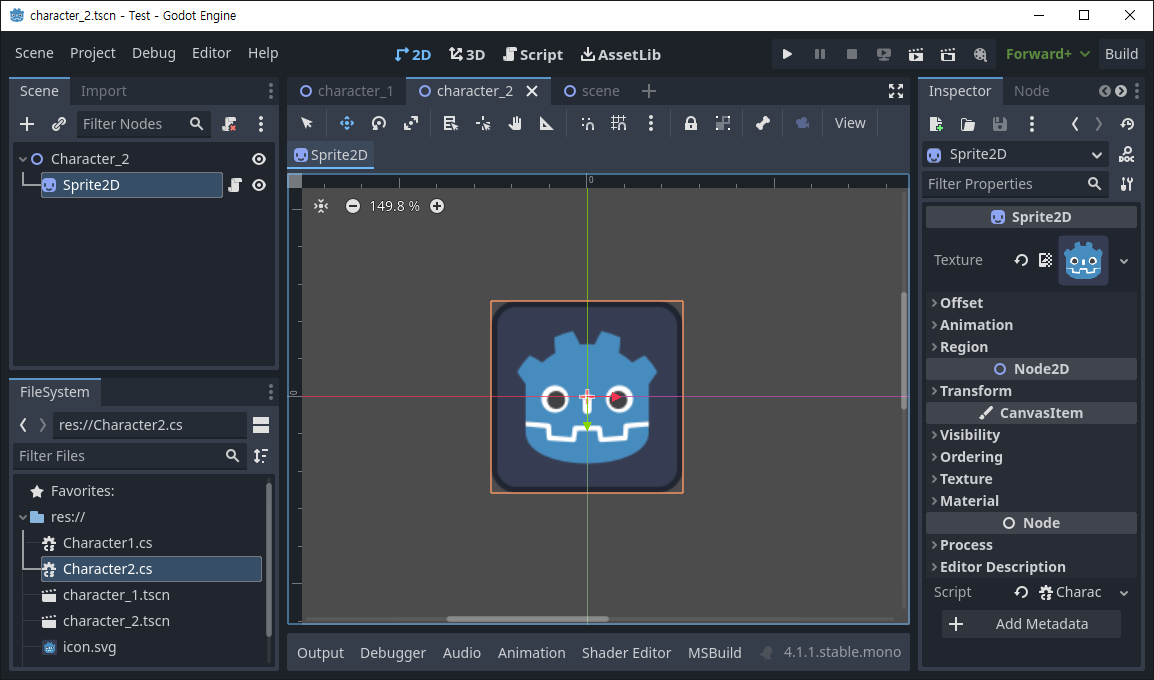Expand the Visibility property section
The height and width of the screenshot is (680, 1154).
click(x=1031, y=436)
